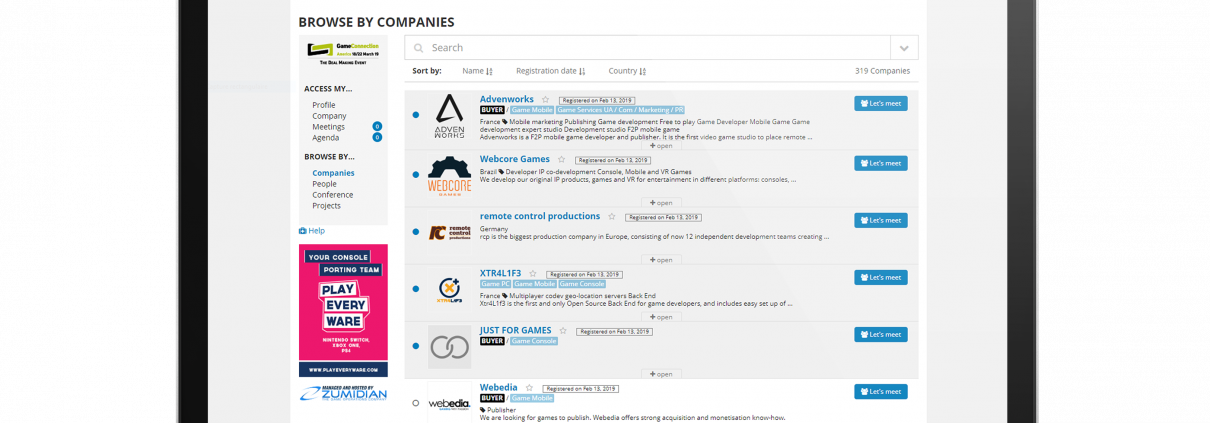The image size is (1210, 423).
Task: Toggle the blue dot beside JUST FOR GAMES
Action: [415, 346]
